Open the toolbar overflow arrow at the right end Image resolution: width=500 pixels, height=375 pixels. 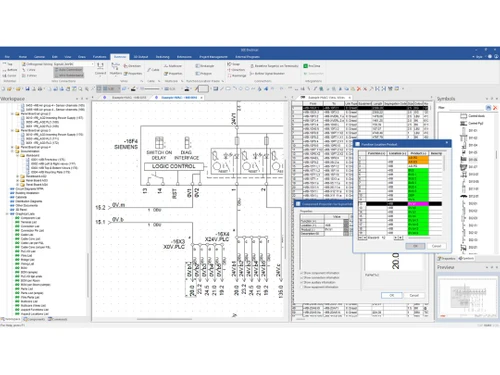click(403, 89)
